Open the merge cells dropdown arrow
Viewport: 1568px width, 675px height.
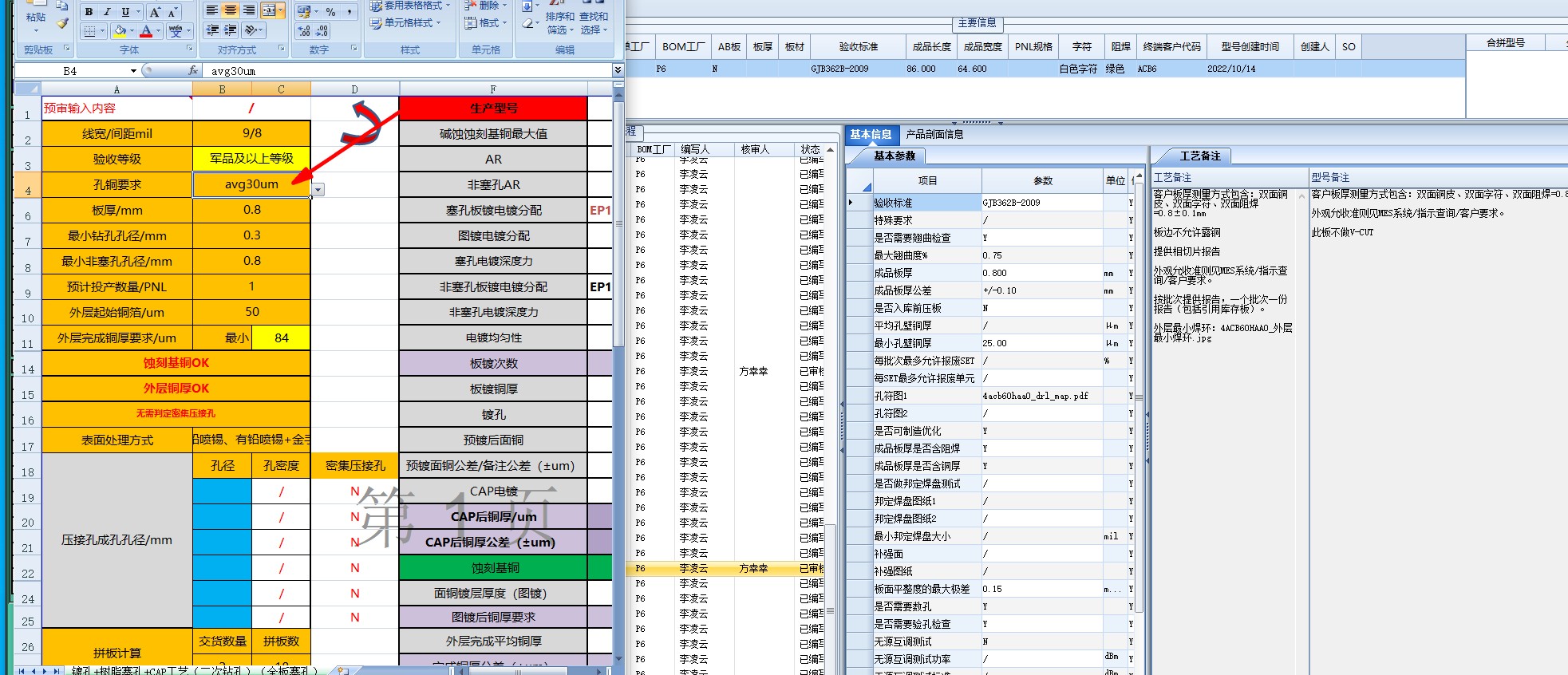[x=281, y=10]
